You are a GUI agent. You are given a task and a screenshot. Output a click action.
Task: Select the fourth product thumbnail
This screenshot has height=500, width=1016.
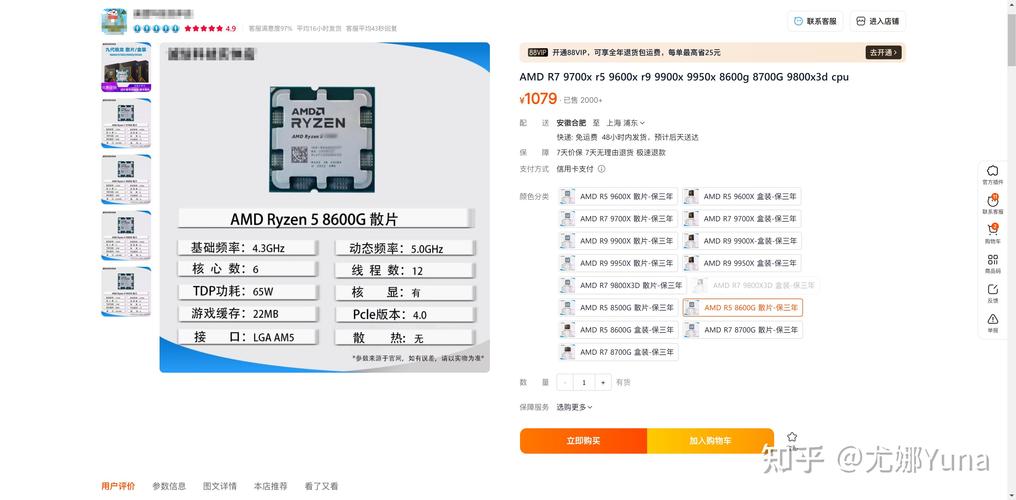click(x=126, y=236)
